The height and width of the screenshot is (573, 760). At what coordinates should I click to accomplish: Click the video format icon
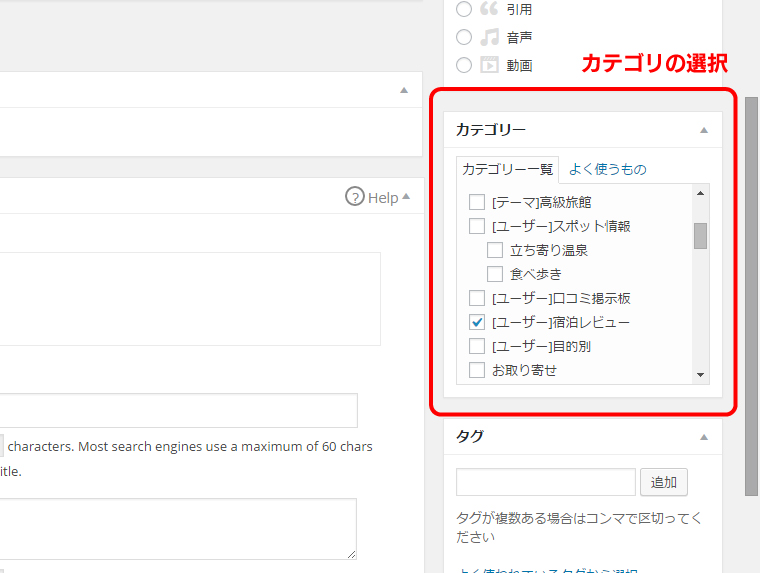[489, 65]
